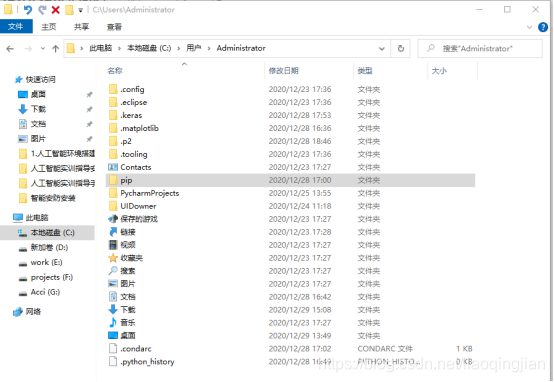Select the .condarc file
The height and width of the screenshot is (382, 554).
point(136,348)
